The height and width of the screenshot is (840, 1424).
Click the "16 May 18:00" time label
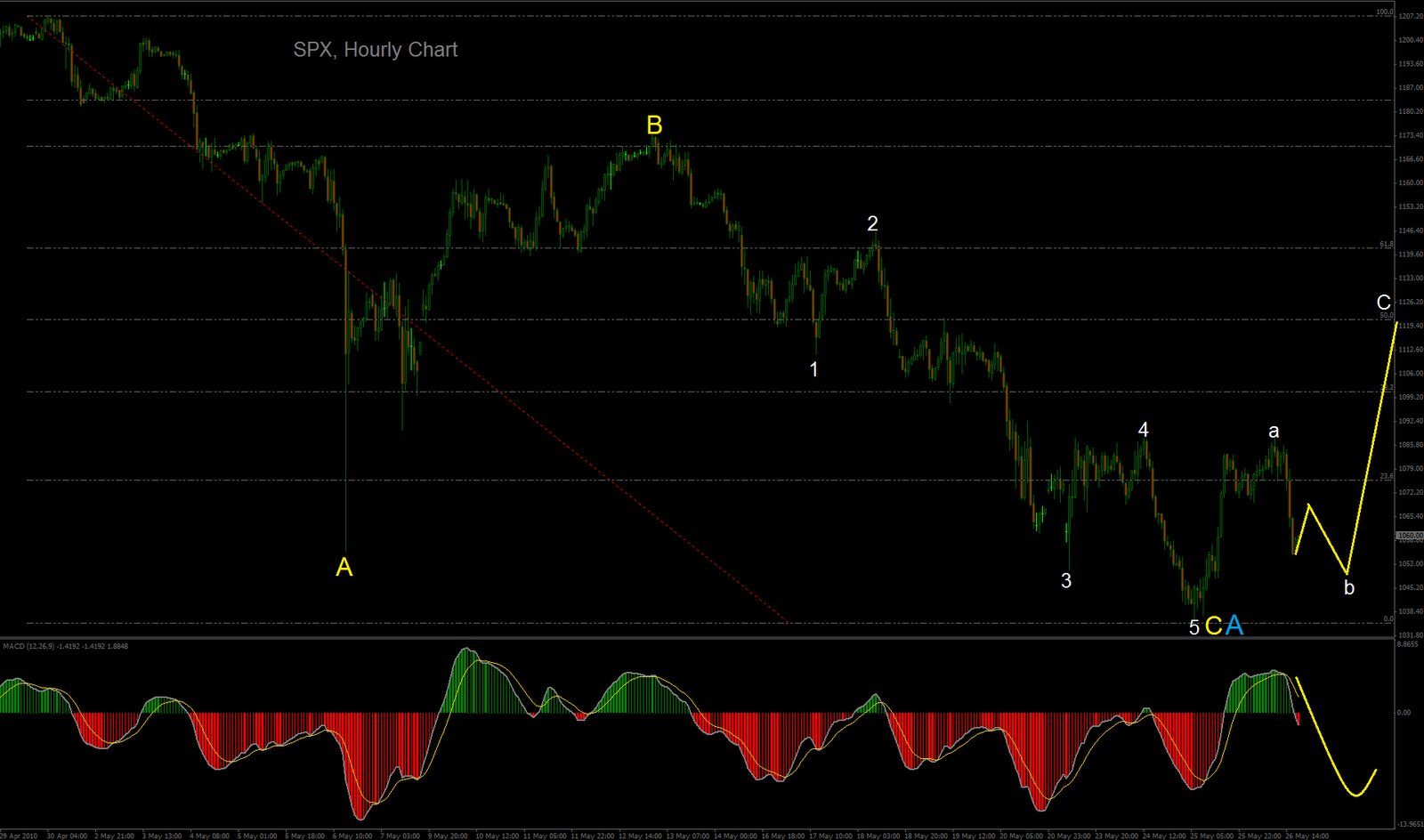pos(783,836)
